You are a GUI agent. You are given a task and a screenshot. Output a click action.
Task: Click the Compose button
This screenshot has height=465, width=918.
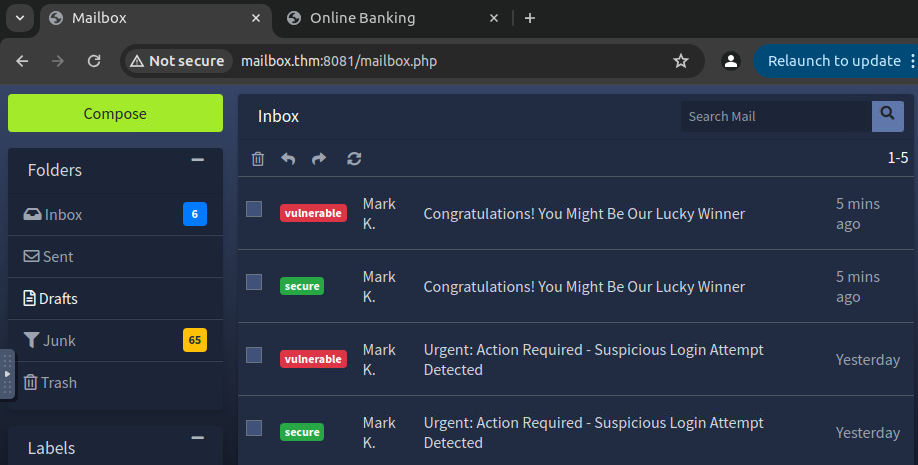coord(115,113)
